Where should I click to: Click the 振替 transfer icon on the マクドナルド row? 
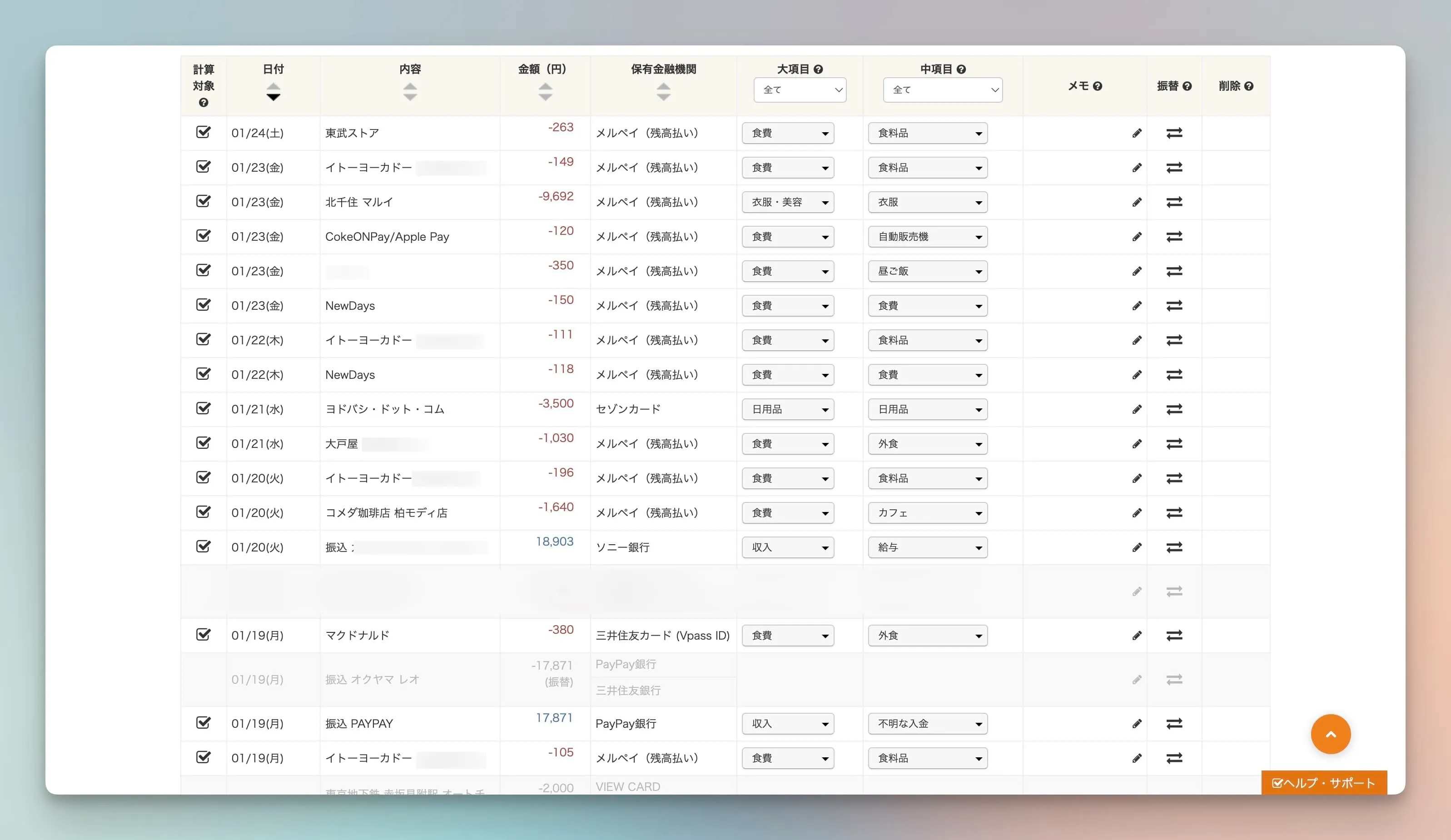click(1175, 635)
